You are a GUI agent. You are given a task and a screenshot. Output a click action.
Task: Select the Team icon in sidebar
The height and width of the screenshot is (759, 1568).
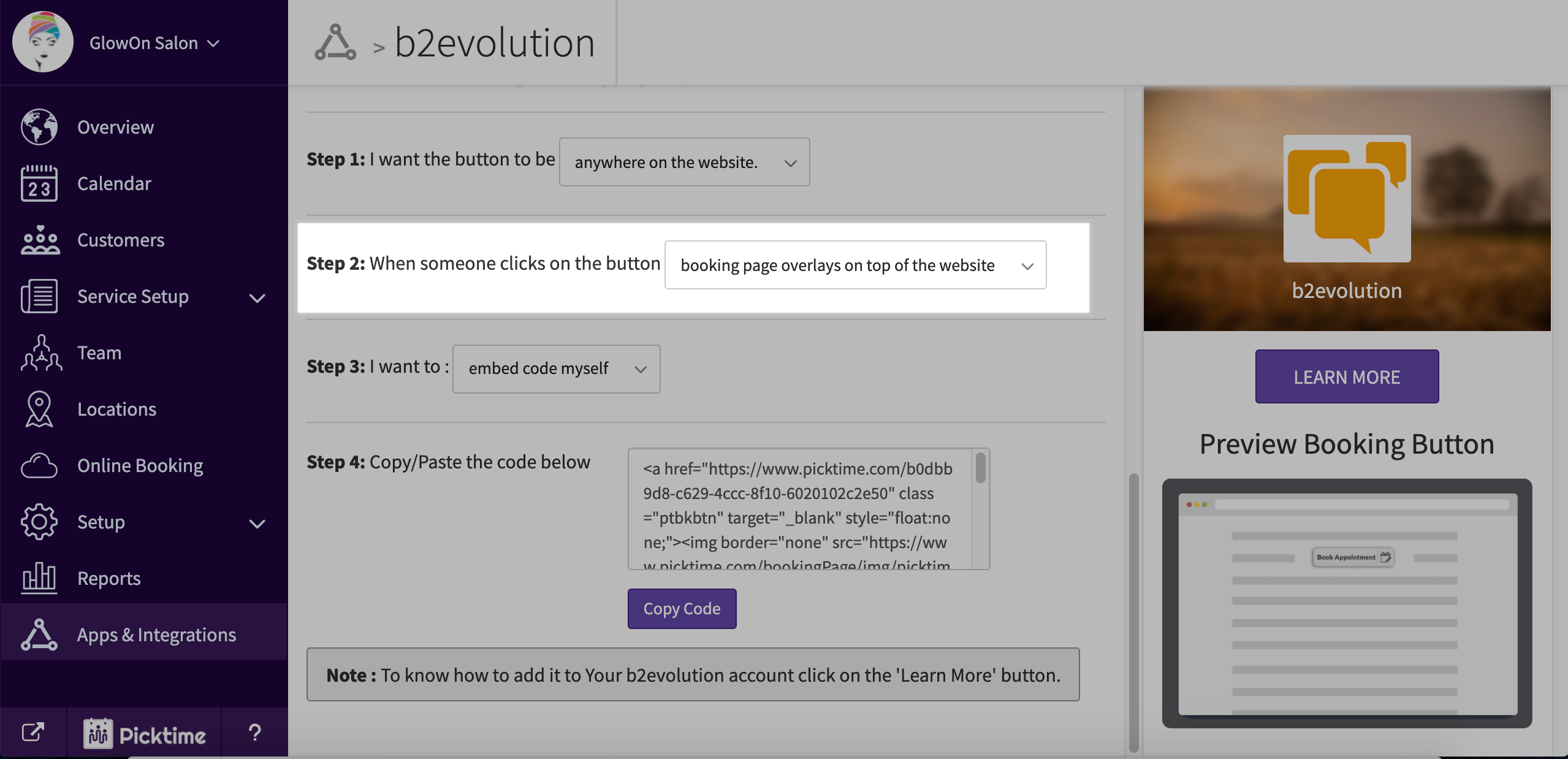point(40,353)
